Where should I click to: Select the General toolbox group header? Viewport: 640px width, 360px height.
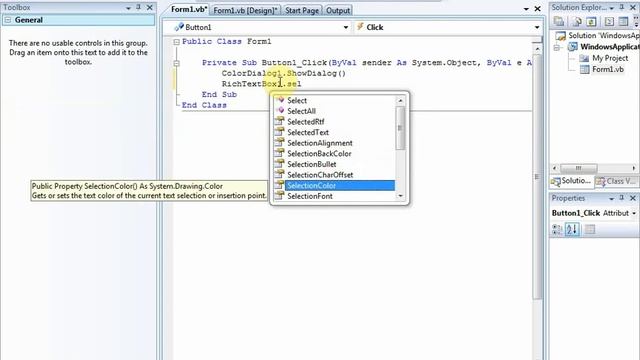coord(78,20)
